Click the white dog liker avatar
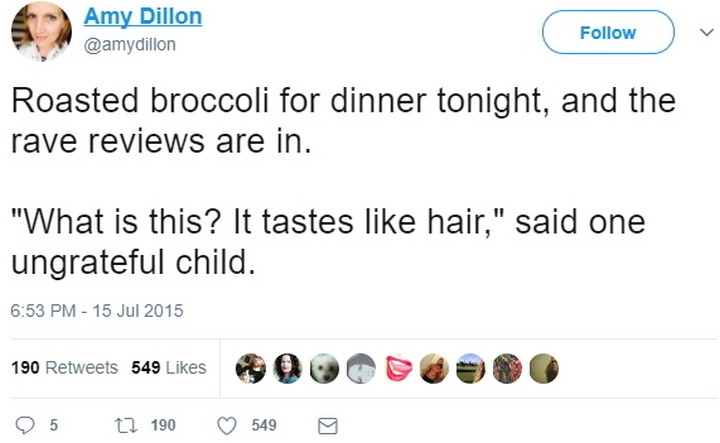 point(323,368)
